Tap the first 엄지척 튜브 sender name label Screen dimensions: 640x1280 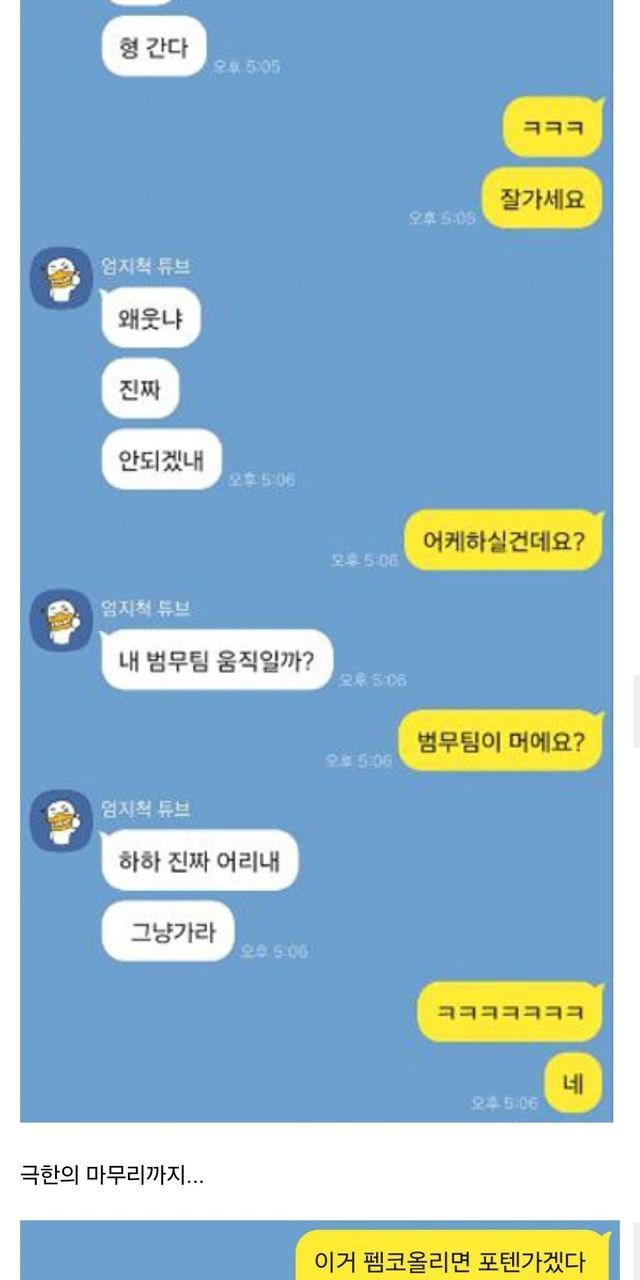point(146,266)
